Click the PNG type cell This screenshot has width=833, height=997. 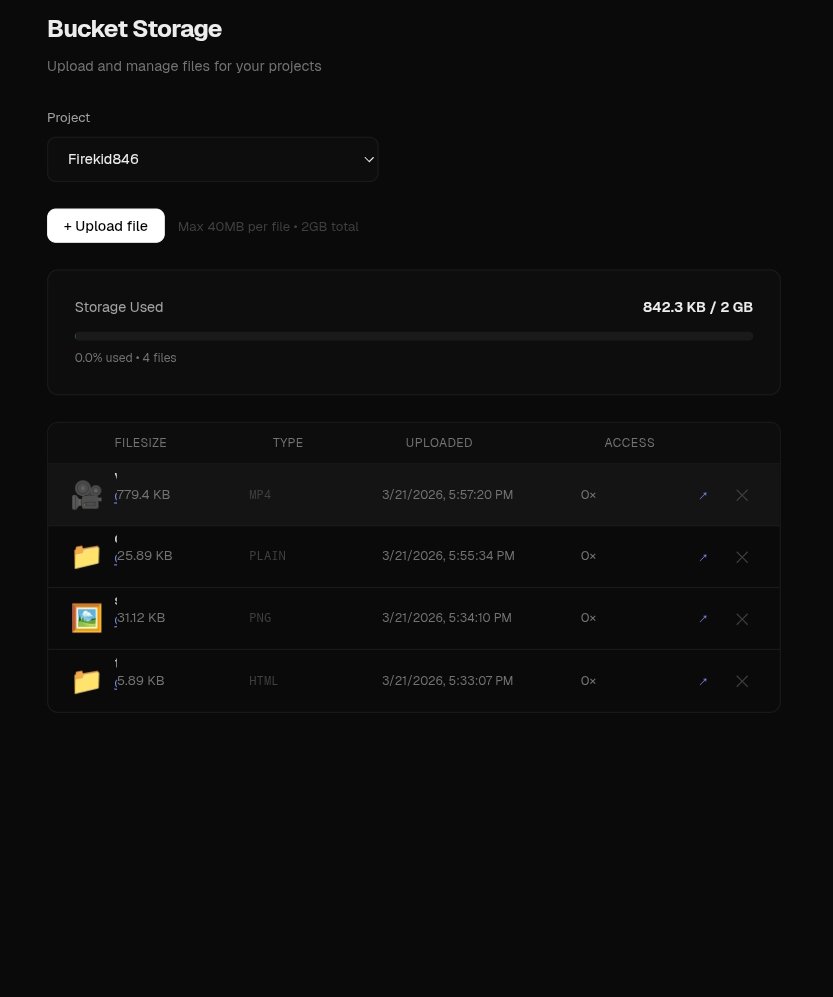click(x=260, y=617)
